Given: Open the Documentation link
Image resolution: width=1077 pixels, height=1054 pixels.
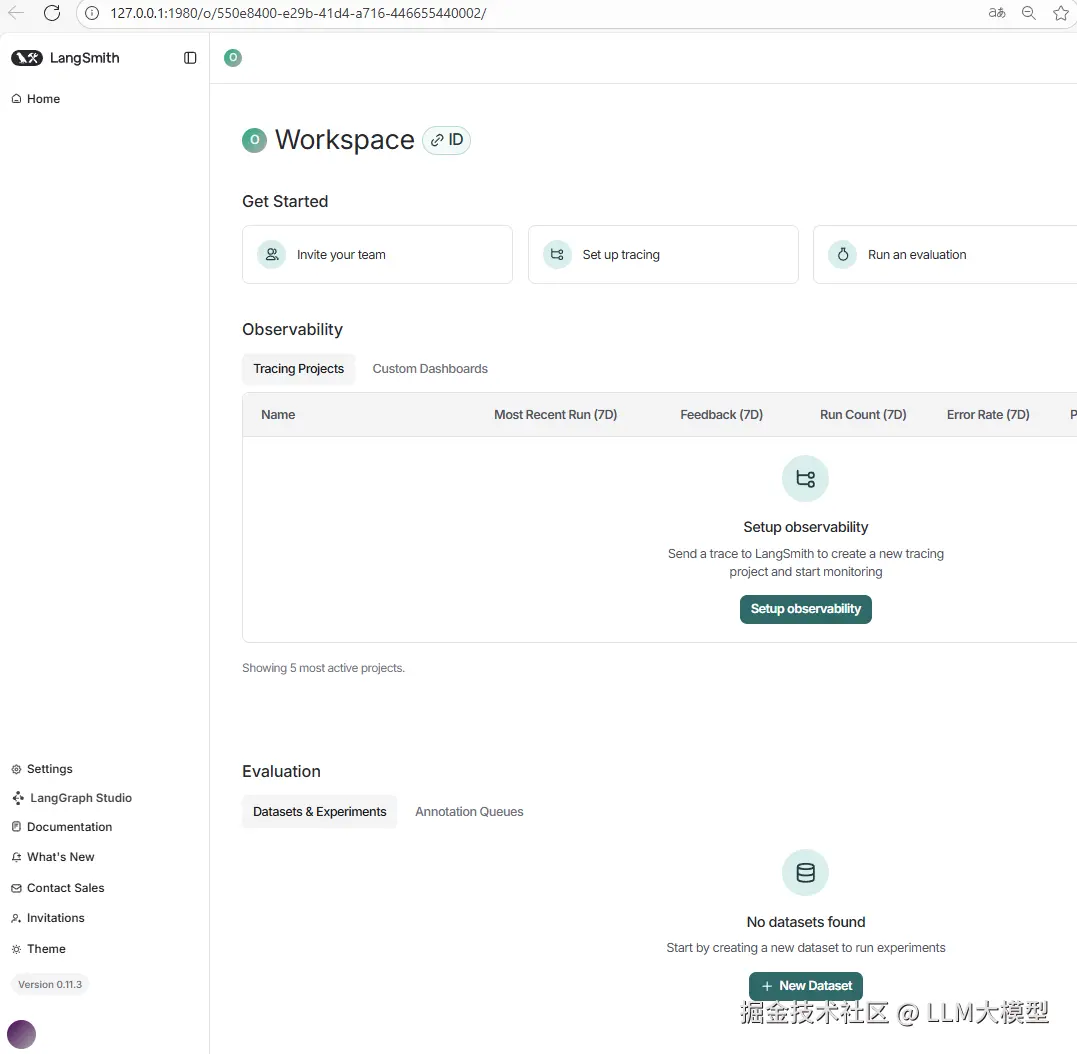Looking at the screenshot, I should [x=69, y=827].
